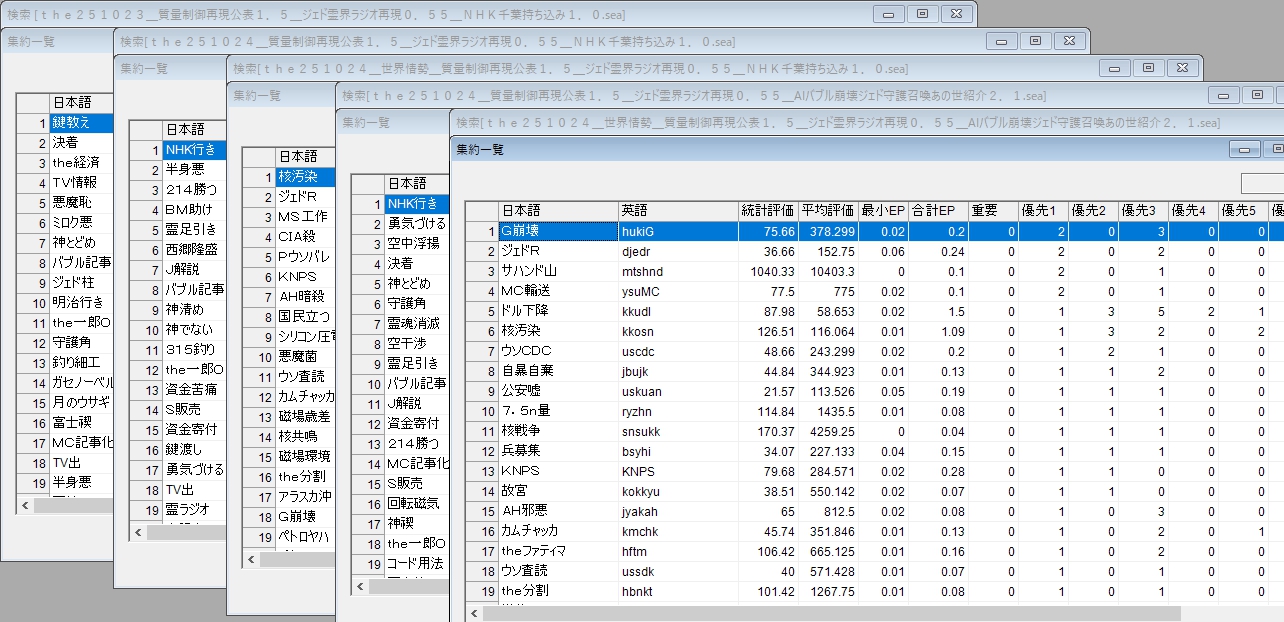Maximize the the251023 search window
The width and height of the screenshot is (1284, 622).
pyautogui.click(x=922, y=14)
